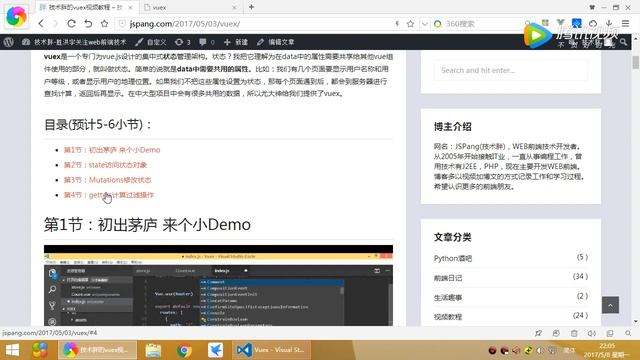Viewport: 640px width, 360px height.
Task: Switch to Vuex - Visual Studio Code window
Action: pyautogui.click(x=271, y=350)
